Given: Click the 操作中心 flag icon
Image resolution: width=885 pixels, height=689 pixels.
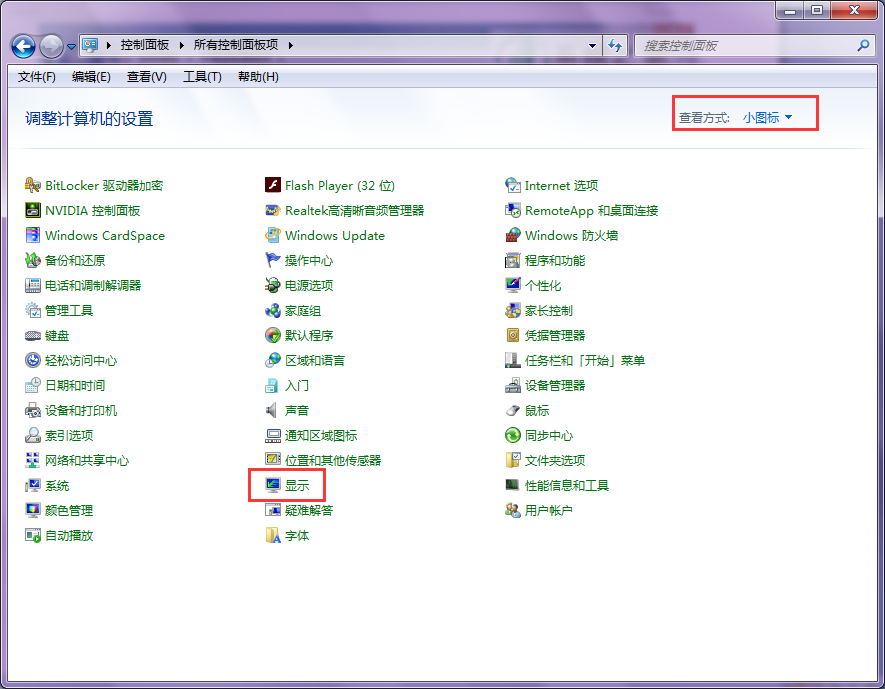Looking at the screenshot, I should point(273,260).
